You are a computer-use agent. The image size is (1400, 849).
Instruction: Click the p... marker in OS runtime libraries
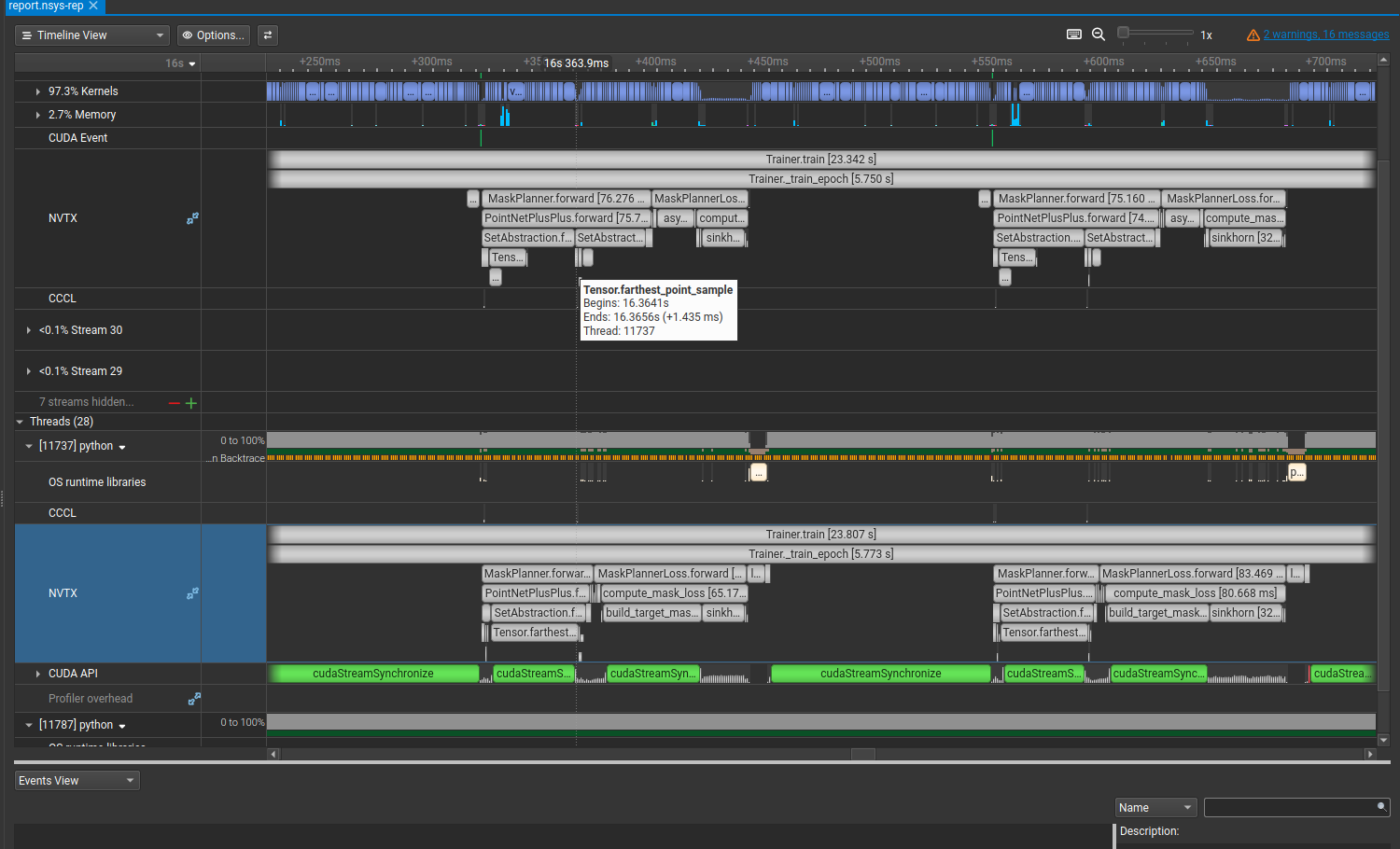[1296, 473]
